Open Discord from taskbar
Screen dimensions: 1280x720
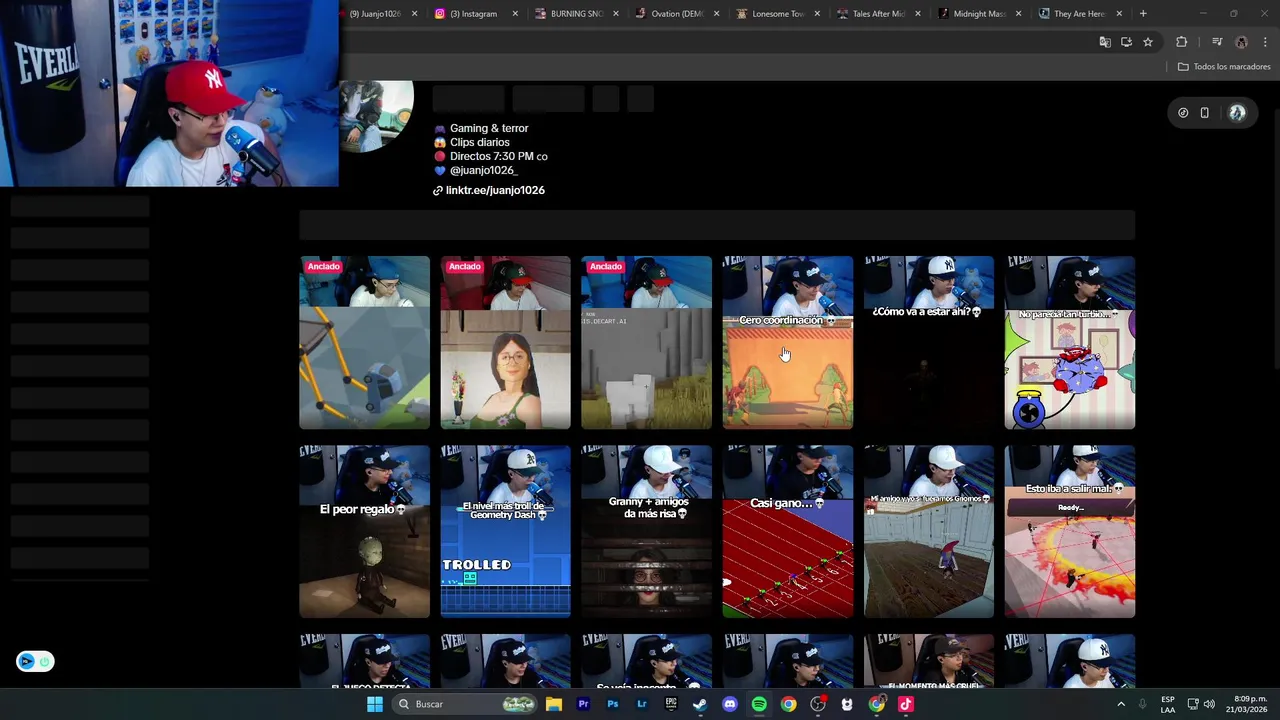730,704
